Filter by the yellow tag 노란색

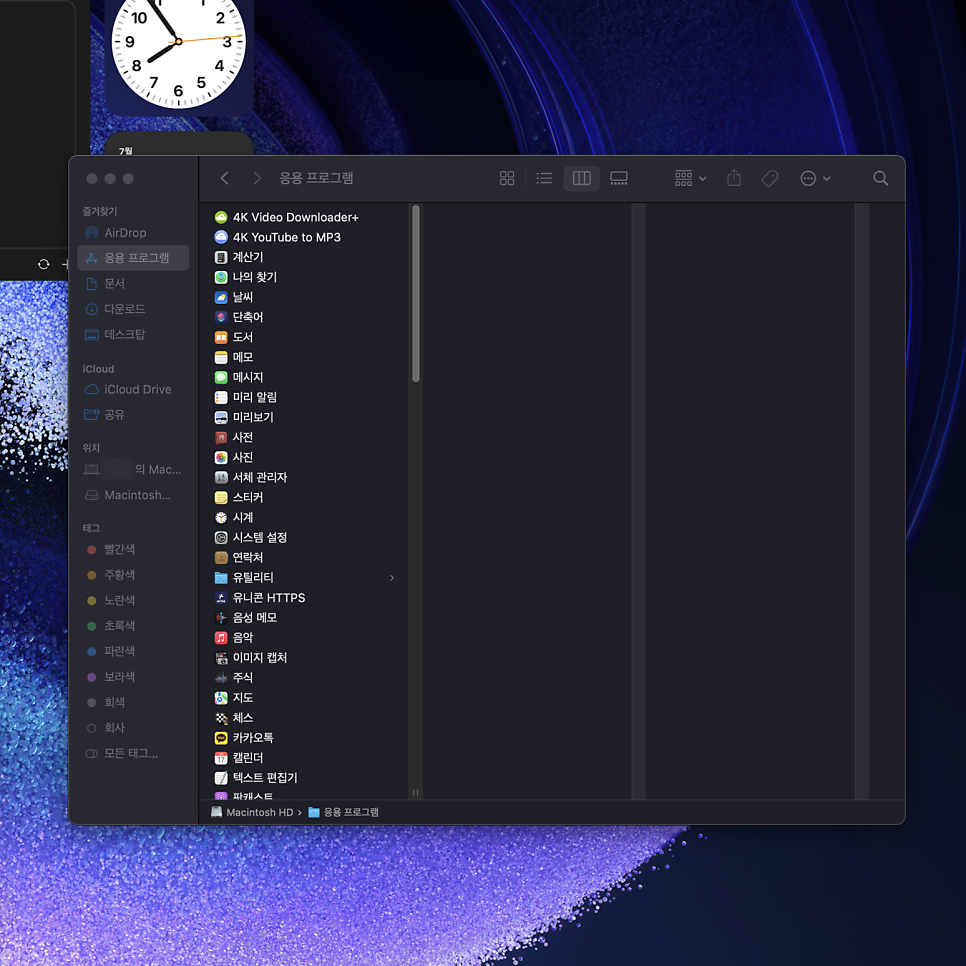pos(133,600)
